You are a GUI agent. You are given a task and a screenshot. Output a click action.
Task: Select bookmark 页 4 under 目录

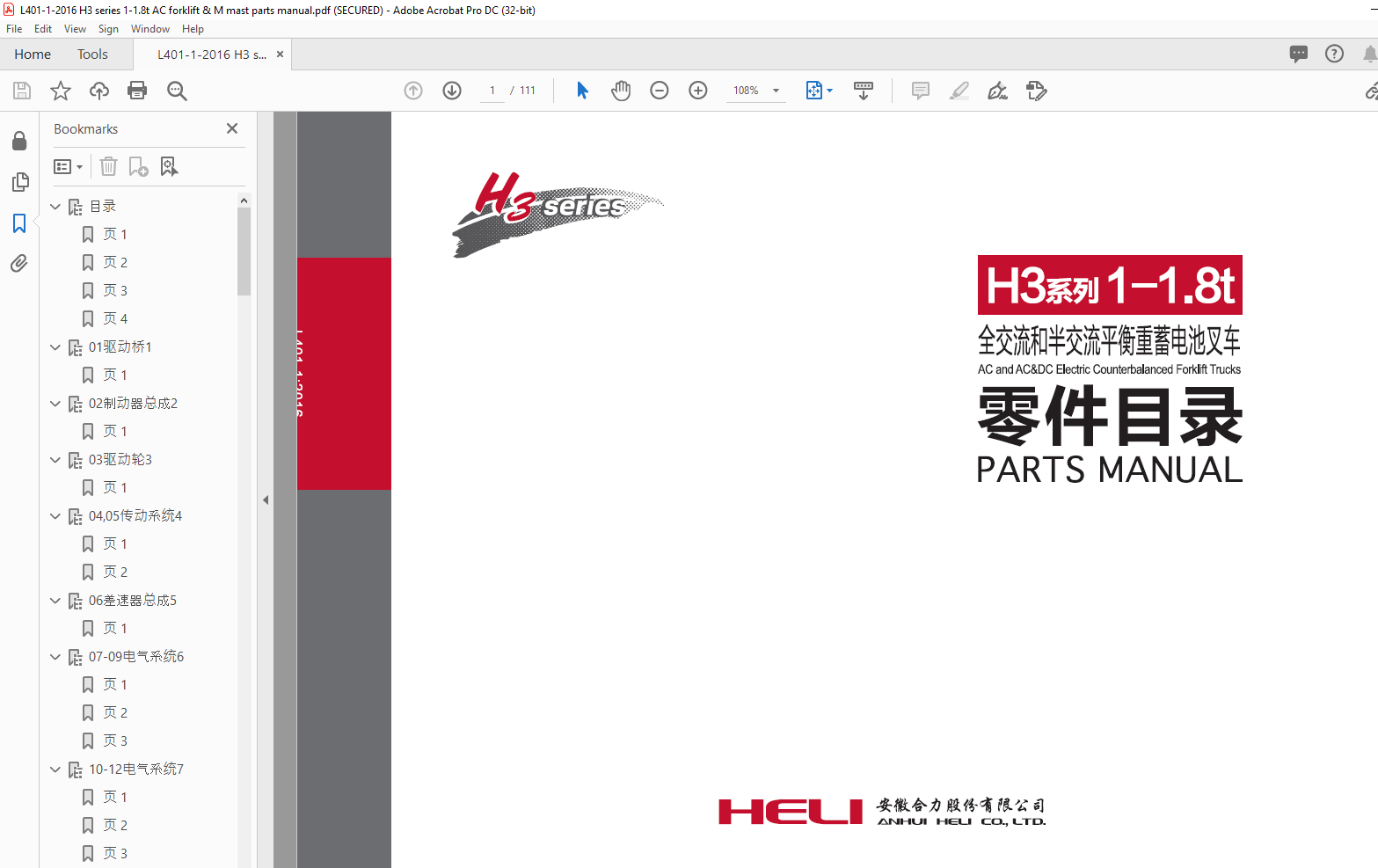(x=115, y=318)
